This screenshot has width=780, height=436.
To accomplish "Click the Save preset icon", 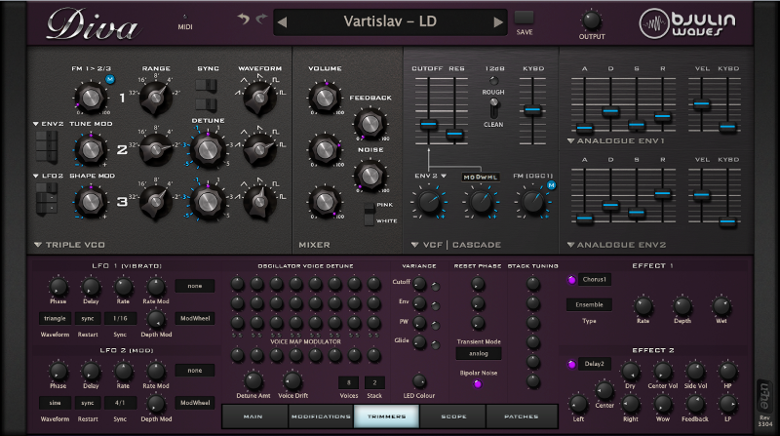I will 524,18.
